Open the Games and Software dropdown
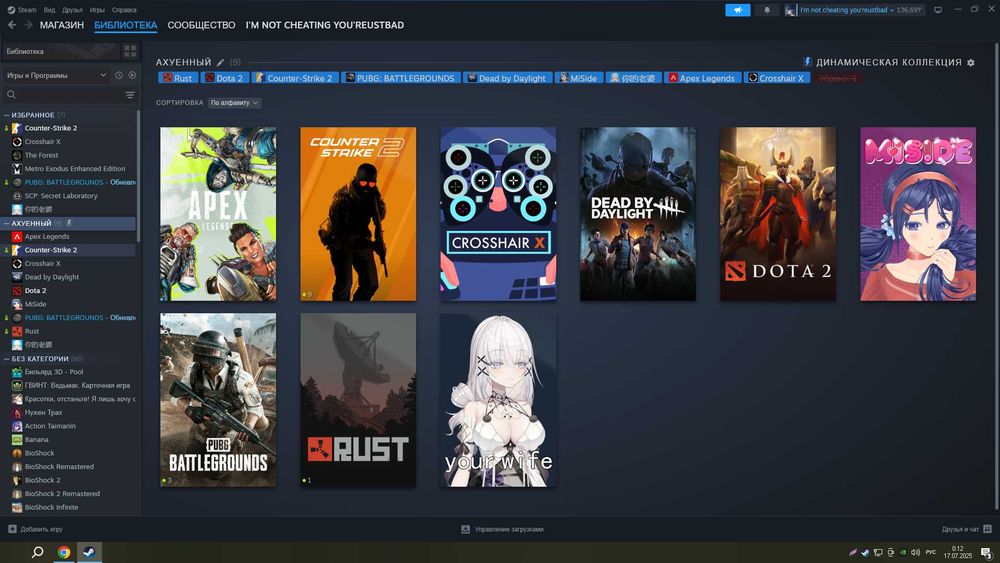The height and width of the screenshot is (563, 1000). click(56, 75)
